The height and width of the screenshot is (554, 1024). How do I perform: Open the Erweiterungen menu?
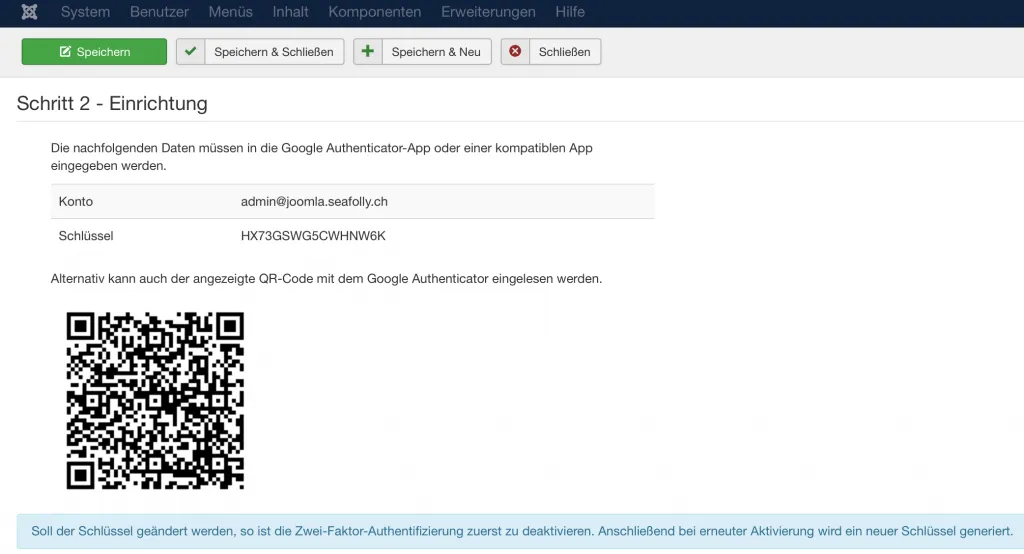(488, 12)
